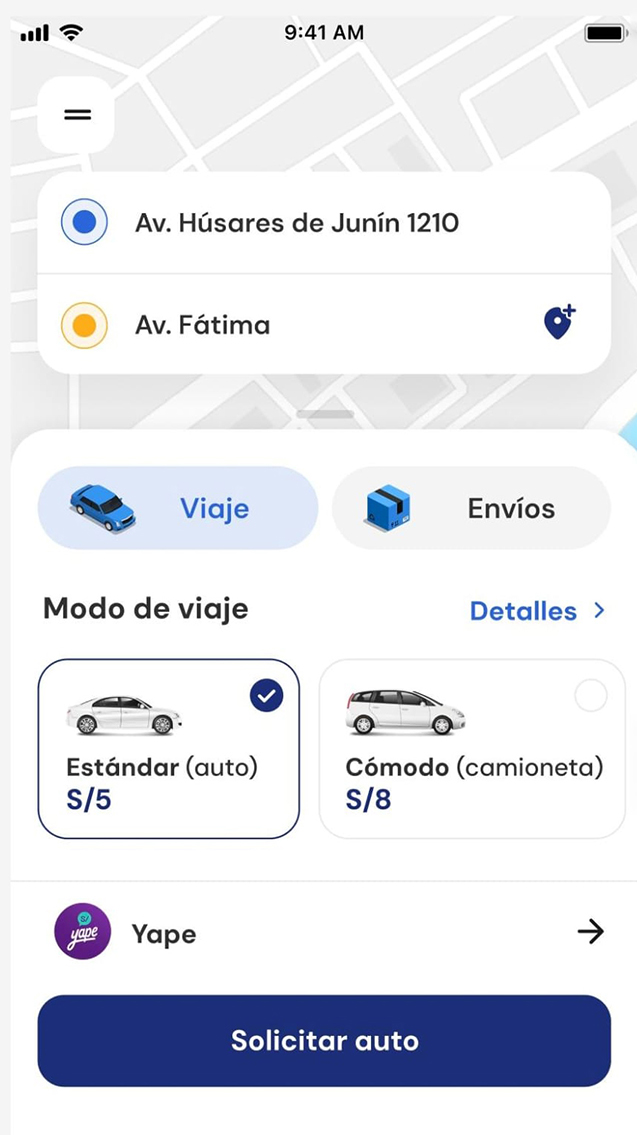
Task: Toggle the Estándar checked circle
Action: [x=266, y=696]
